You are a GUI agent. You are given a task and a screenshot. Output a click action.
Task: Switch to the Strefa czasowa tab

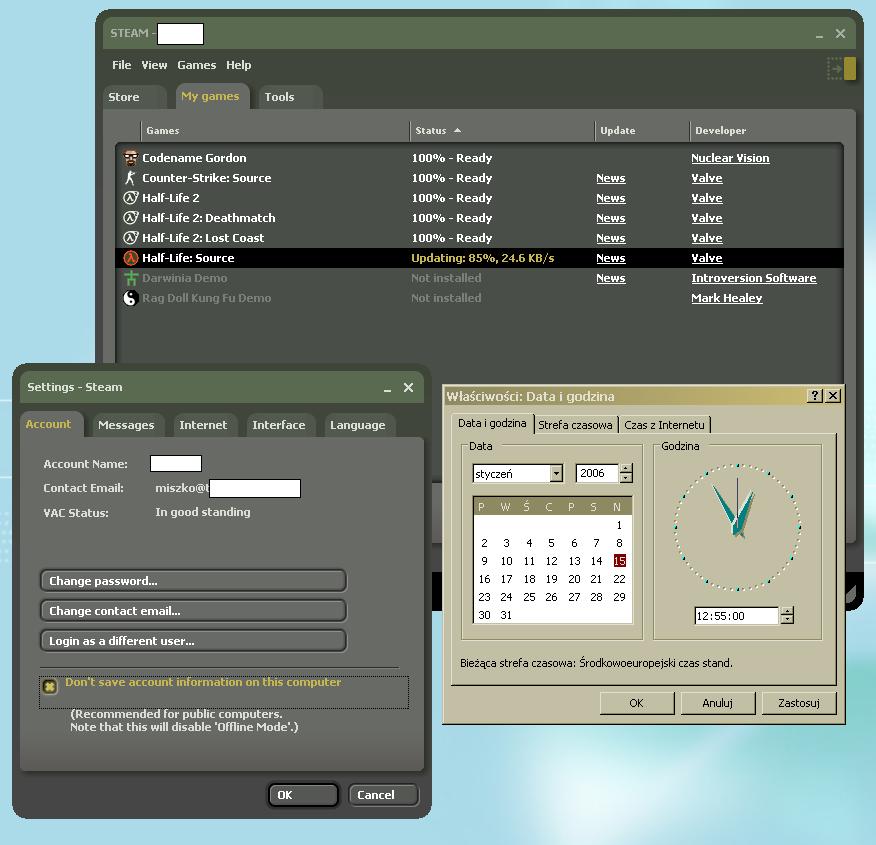pos(575,425)
